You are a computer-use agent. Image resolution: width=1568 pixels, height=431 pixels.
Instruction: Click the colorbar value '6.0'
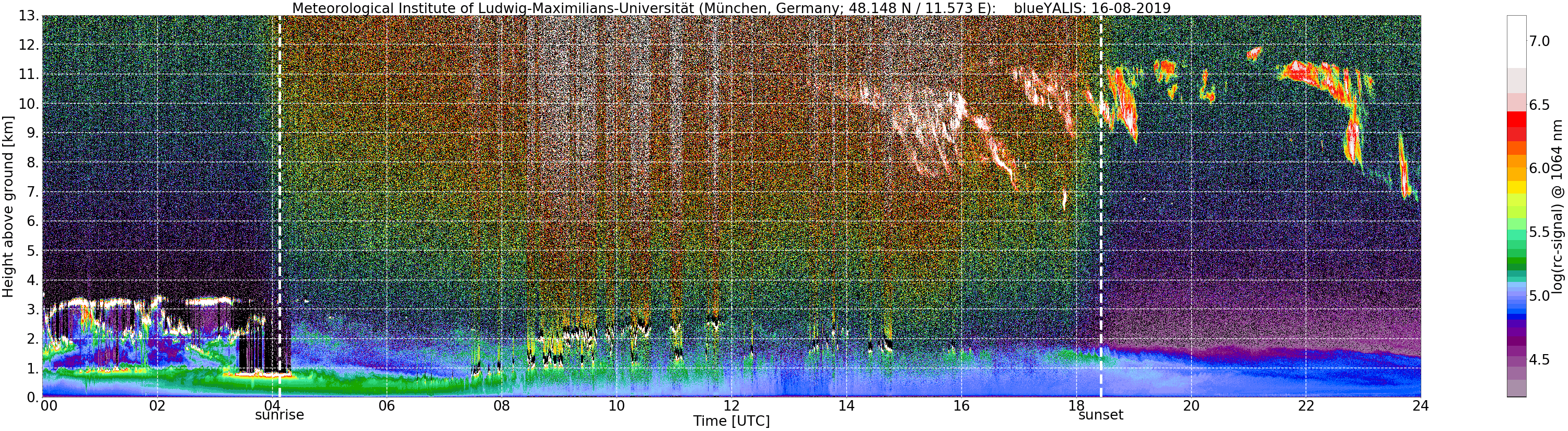[x=1539, y=168]
